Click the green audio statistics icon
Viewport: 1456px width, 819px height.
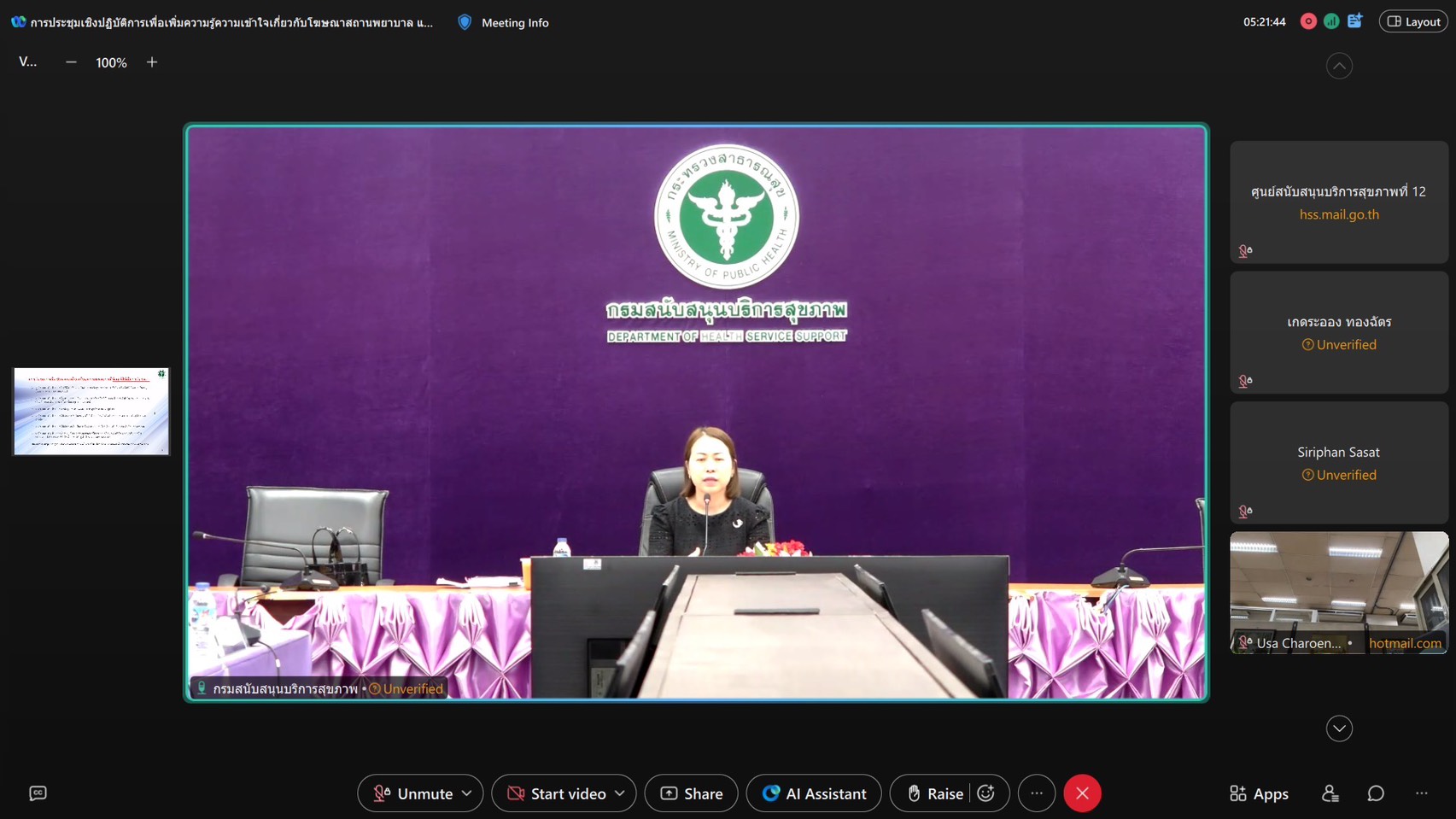(x=1331, y=22)
